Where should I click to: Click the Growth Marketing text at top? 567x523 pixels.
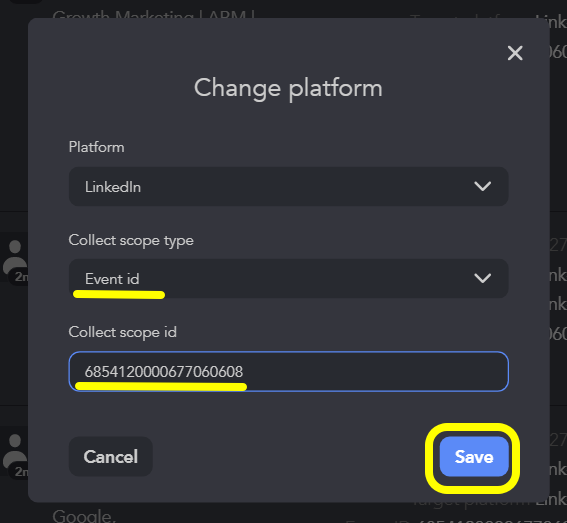[x=153, y=15]
